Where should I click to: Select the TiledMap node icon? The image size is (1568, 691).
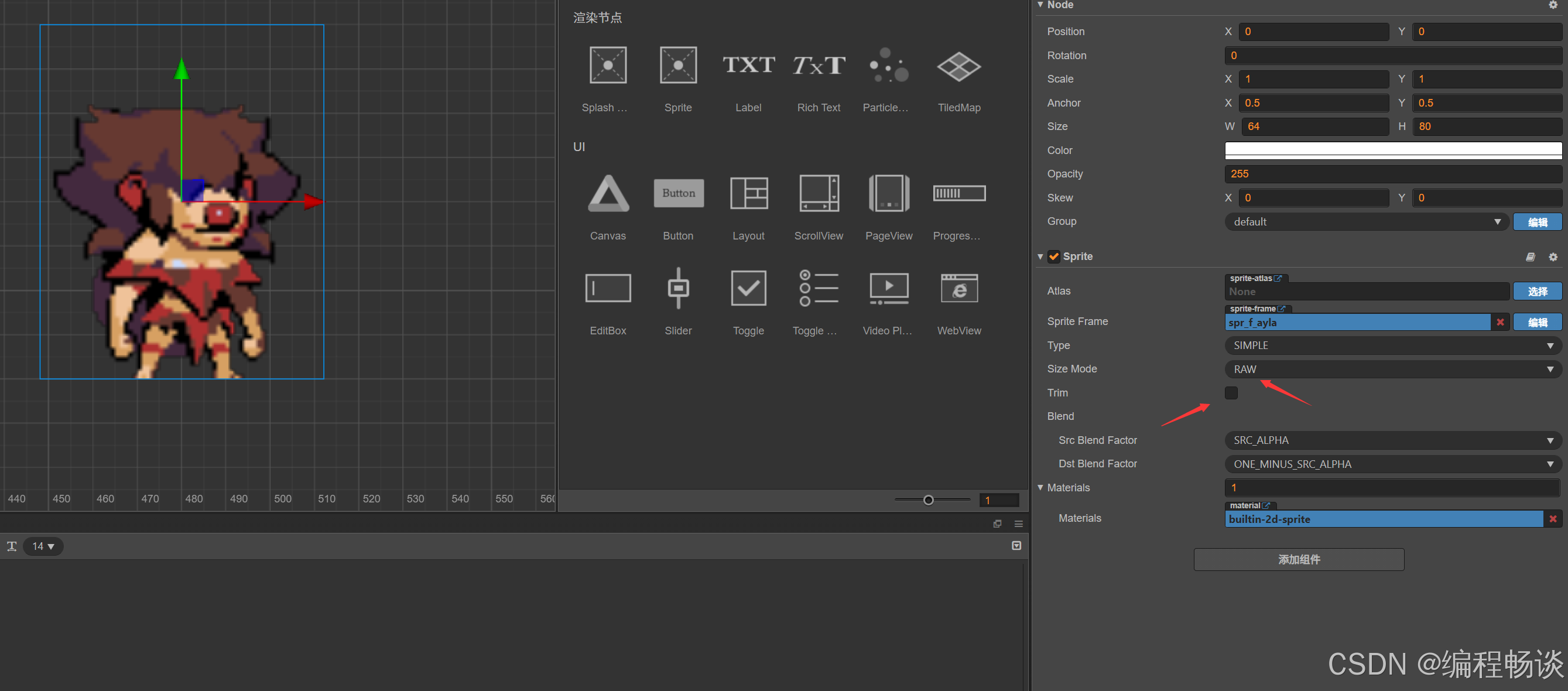[x=958, y=66]
